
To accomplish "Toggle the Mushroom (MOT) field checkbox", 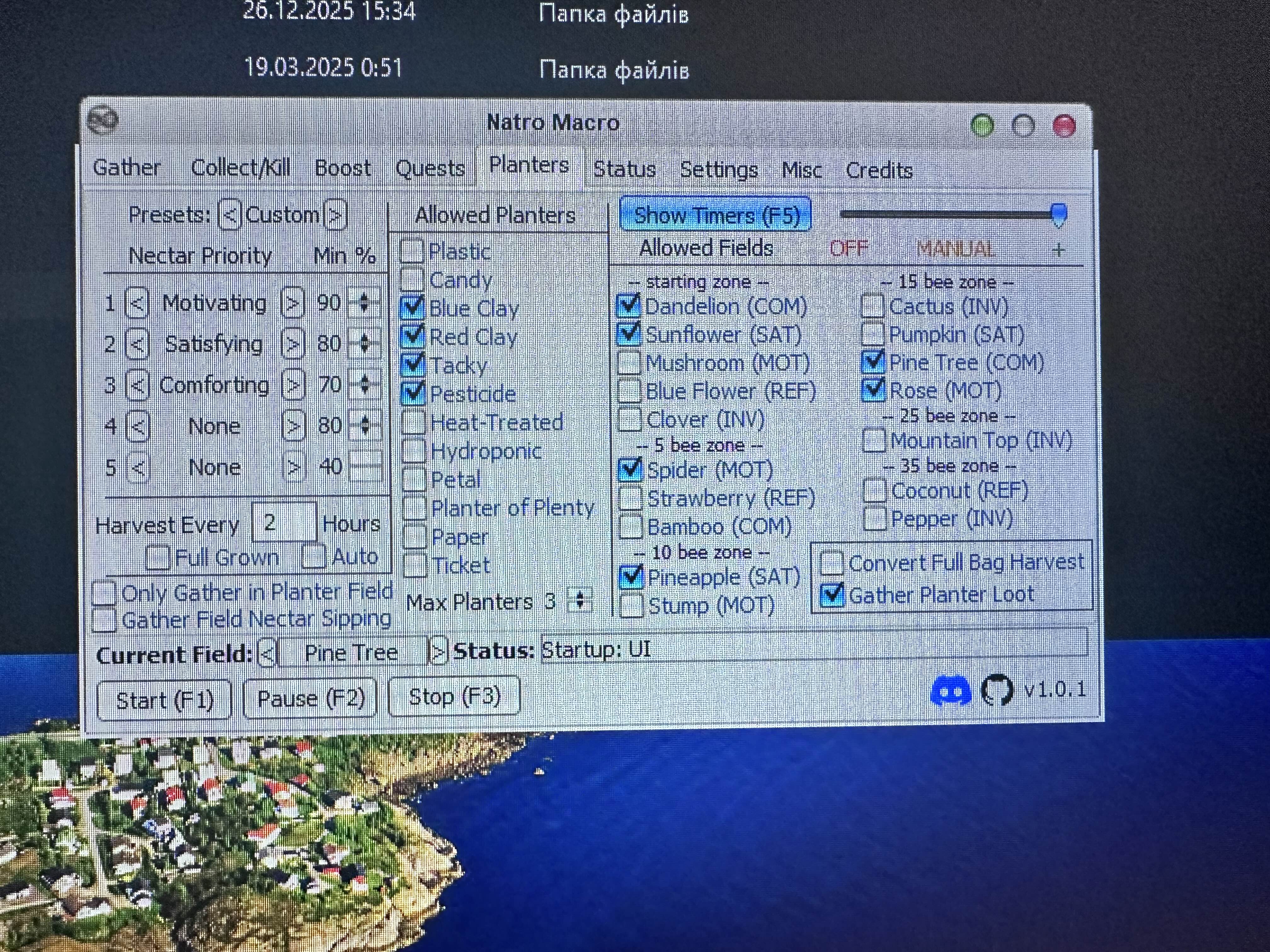I will click(629, 363).
